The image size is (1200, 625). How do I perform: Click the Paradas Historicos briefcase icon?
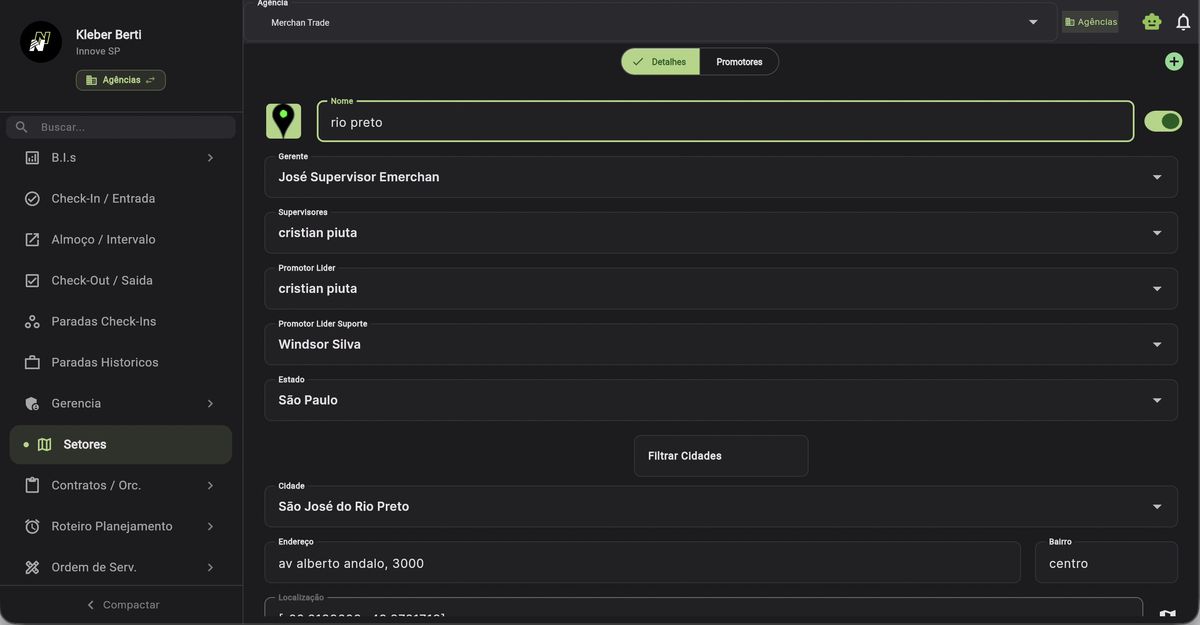(x=32, y=363)
